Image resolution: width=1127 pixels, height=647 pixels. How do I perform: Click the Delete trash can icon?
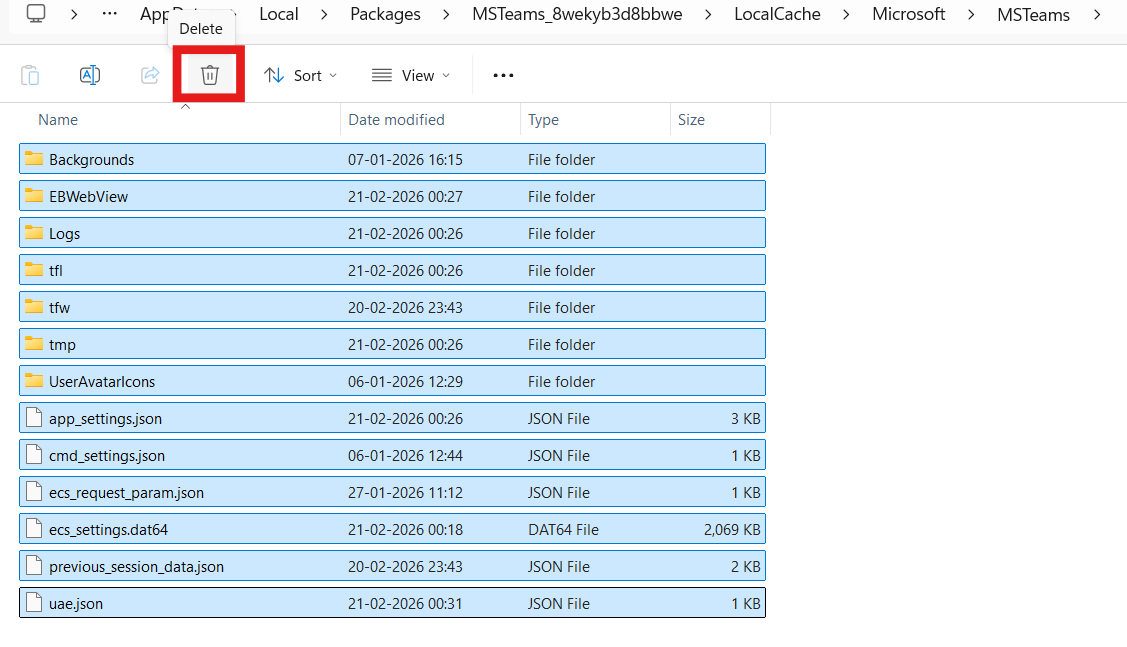point(209,75)
